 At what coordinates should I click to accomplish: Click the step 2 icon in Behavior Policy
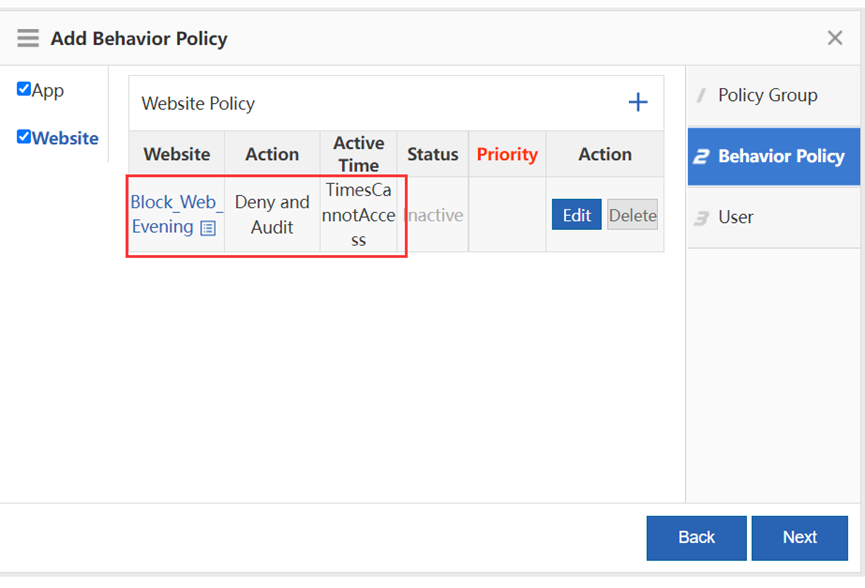(x=701, y=157)
